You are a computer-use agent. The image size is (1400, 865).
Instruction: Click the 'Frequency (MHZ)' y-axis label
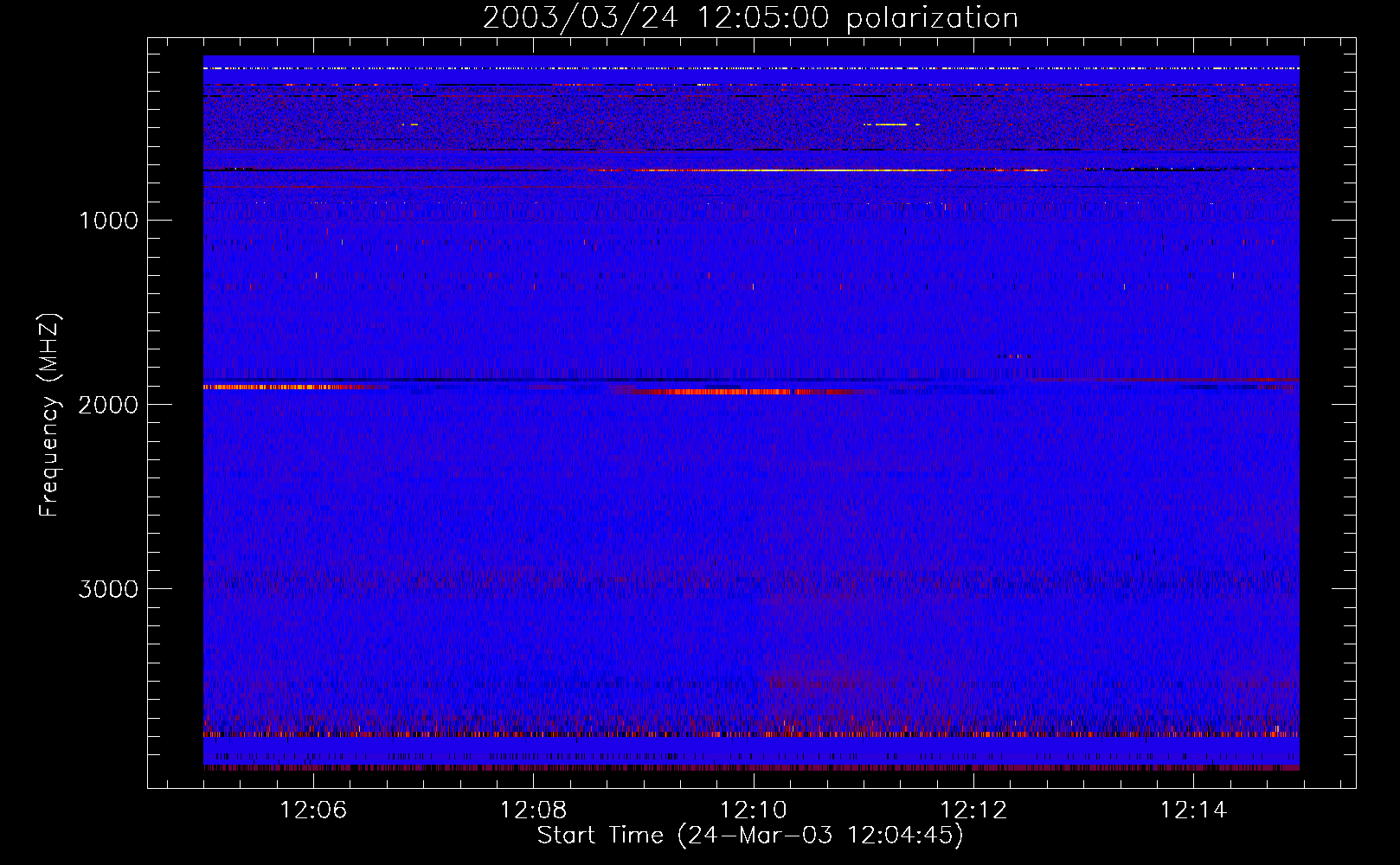tap(50, 415)
